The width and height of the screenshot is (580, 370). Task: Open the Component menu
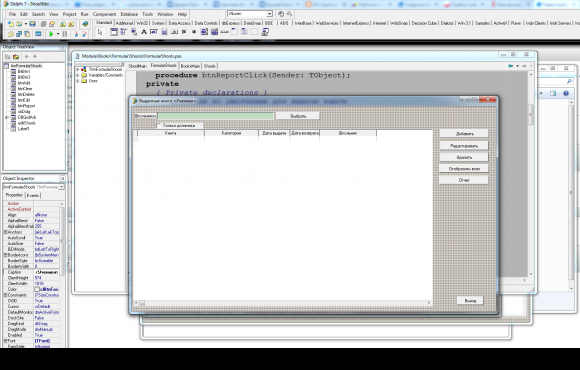coord(104,14)
